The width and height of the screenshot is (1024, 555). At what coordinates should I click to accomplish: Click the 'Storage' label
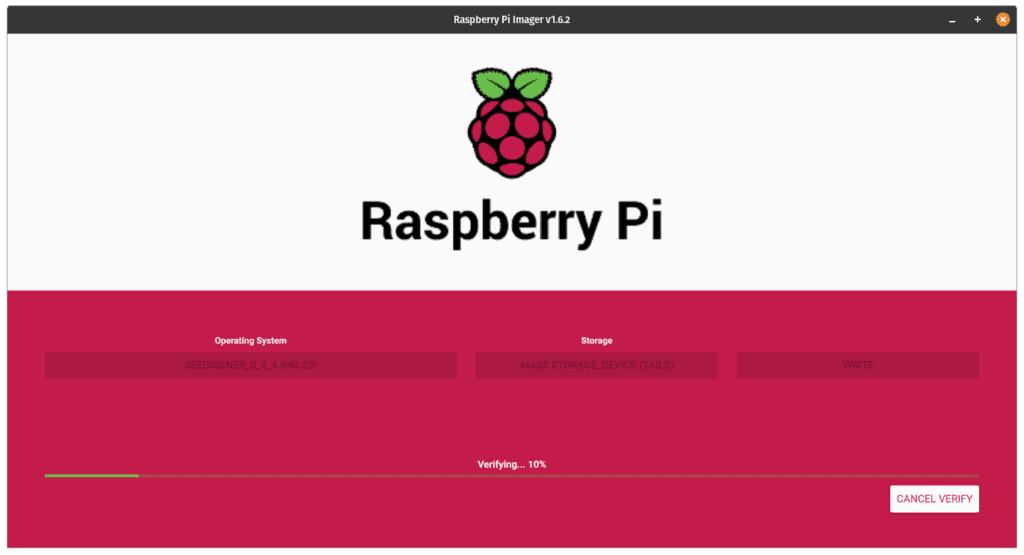coord(596,340)
